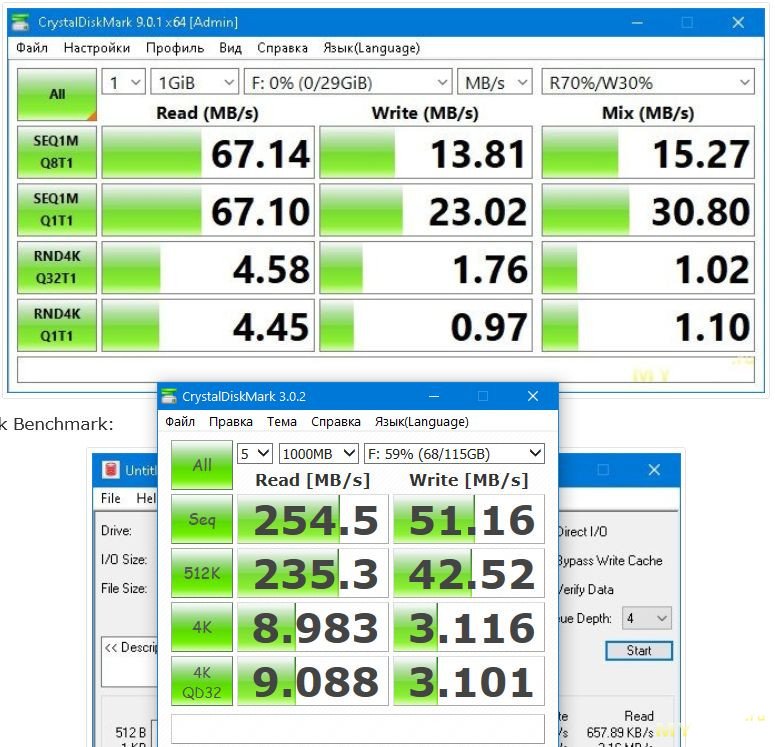Run all tests in CrystalDiskMark 9.0.1

57,94
